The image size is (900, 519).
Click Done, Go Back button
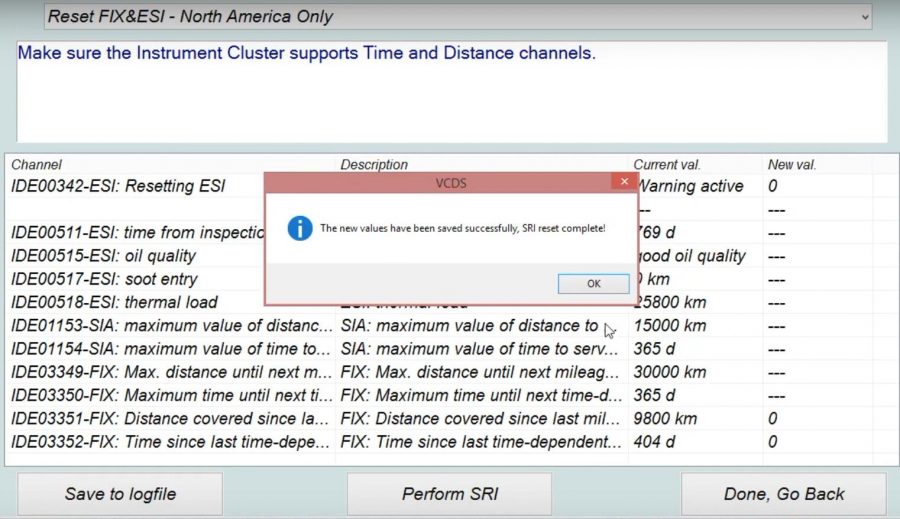click(783, 494)
